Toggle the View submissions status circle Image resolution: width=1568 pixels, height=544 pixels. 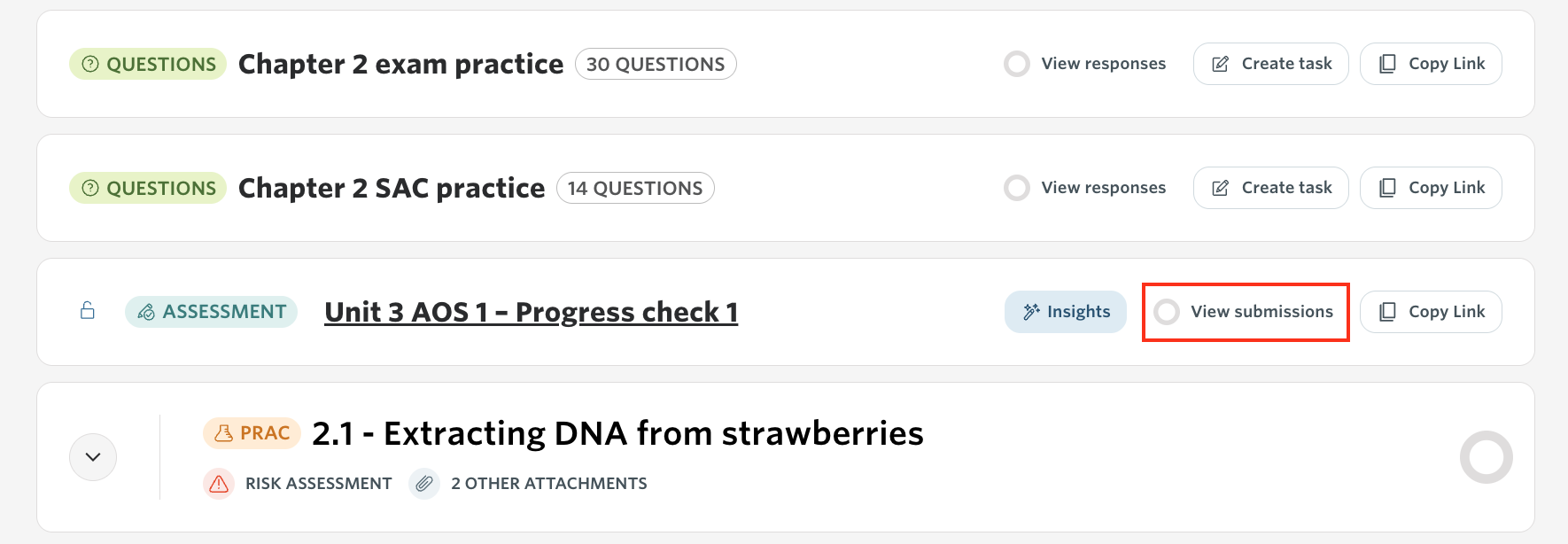point(1167,312)
